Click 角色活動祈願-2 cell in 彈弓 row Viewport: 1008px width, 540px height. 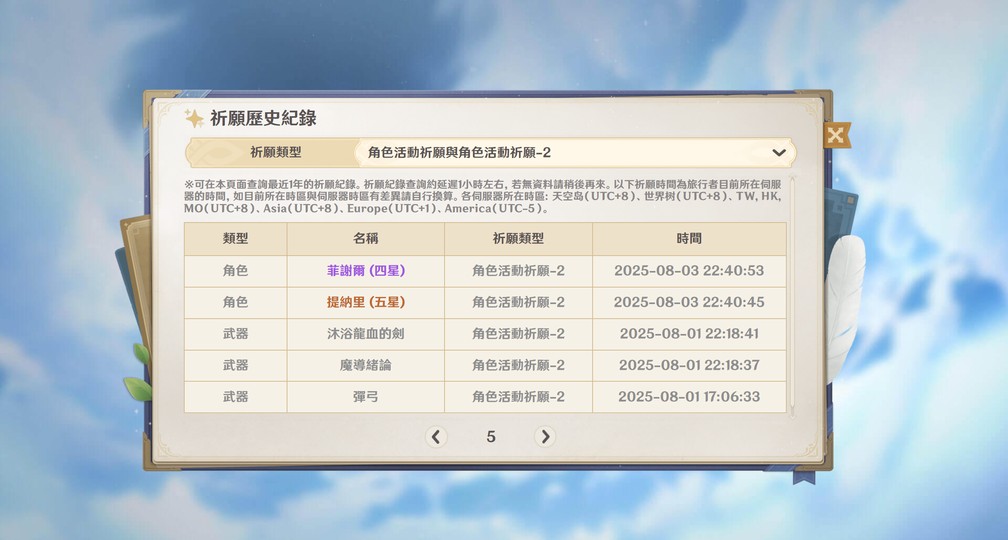tap(518, 397)
